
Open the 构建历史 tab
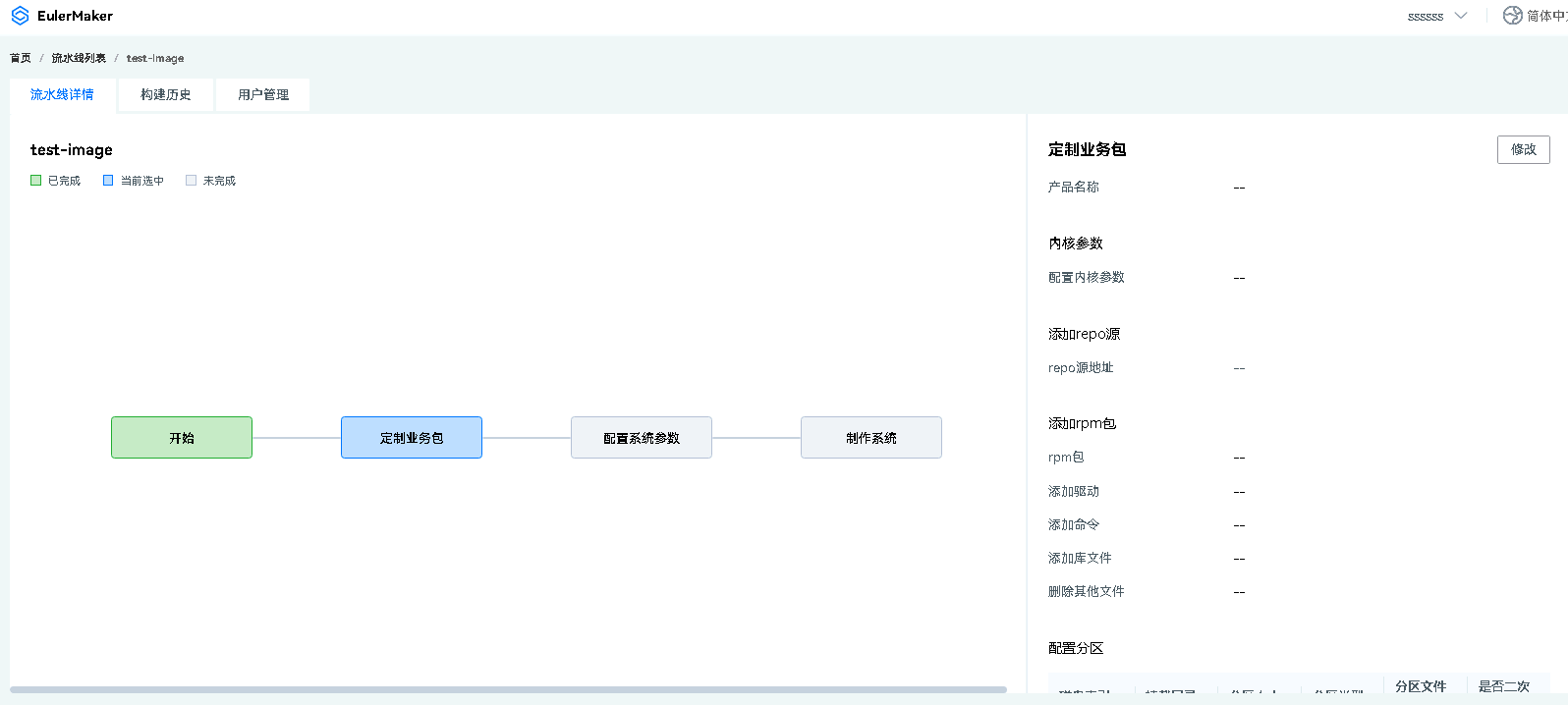click(165, 95)
